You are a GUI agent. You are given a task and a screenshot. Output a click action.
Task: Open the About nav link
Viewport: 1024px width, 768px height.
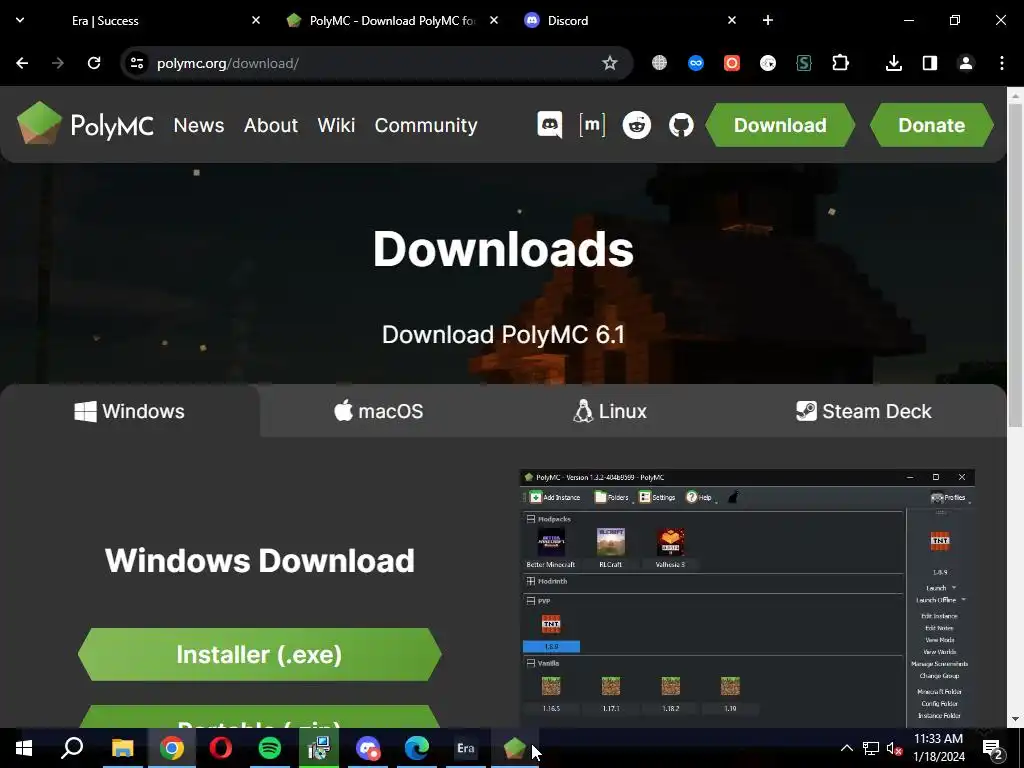pyautogui.click(x=270, y=125)
